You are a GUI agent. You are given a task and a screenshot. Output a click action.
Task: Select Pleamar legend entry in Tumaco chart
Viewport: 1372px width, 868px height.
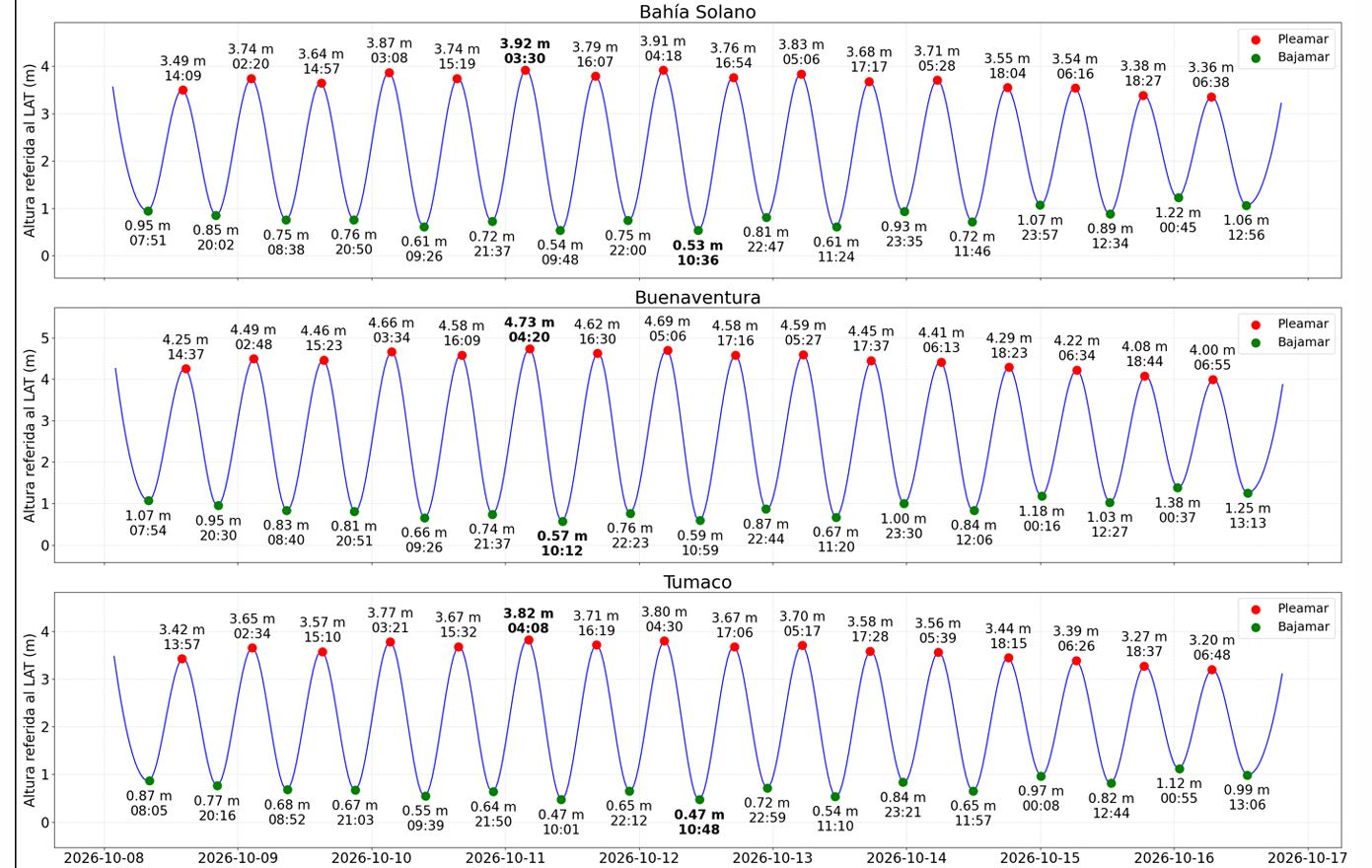[x=1290, y=609]
